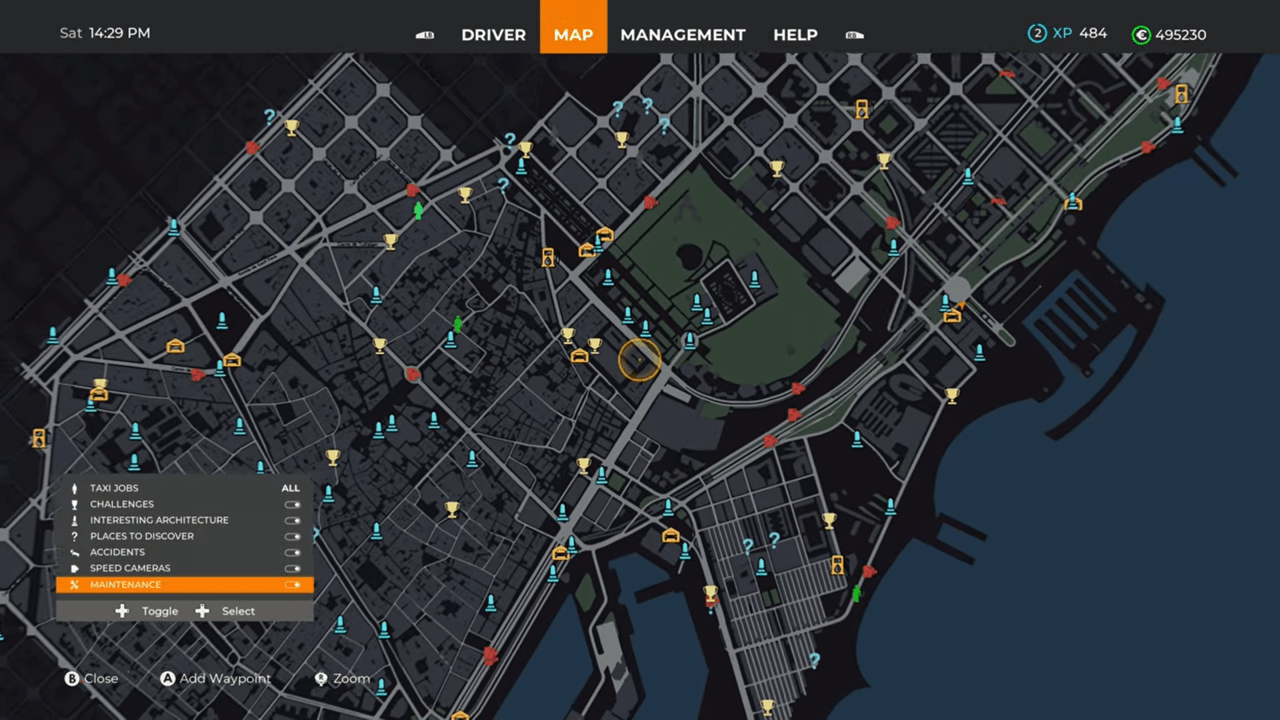Click the RB bumper icon beside HELP
Viewport: 1280px width, 720px height.
coord(854,35)
